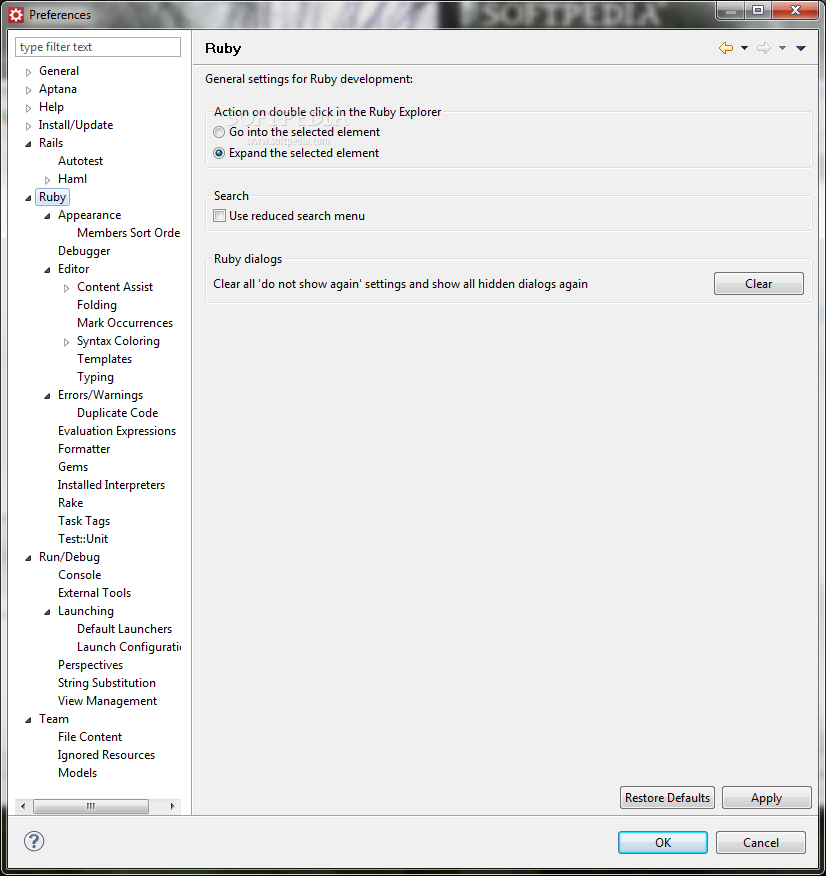
Task: Select Autotest preference page
Action: pyautogui.click(x=80, y=161)
